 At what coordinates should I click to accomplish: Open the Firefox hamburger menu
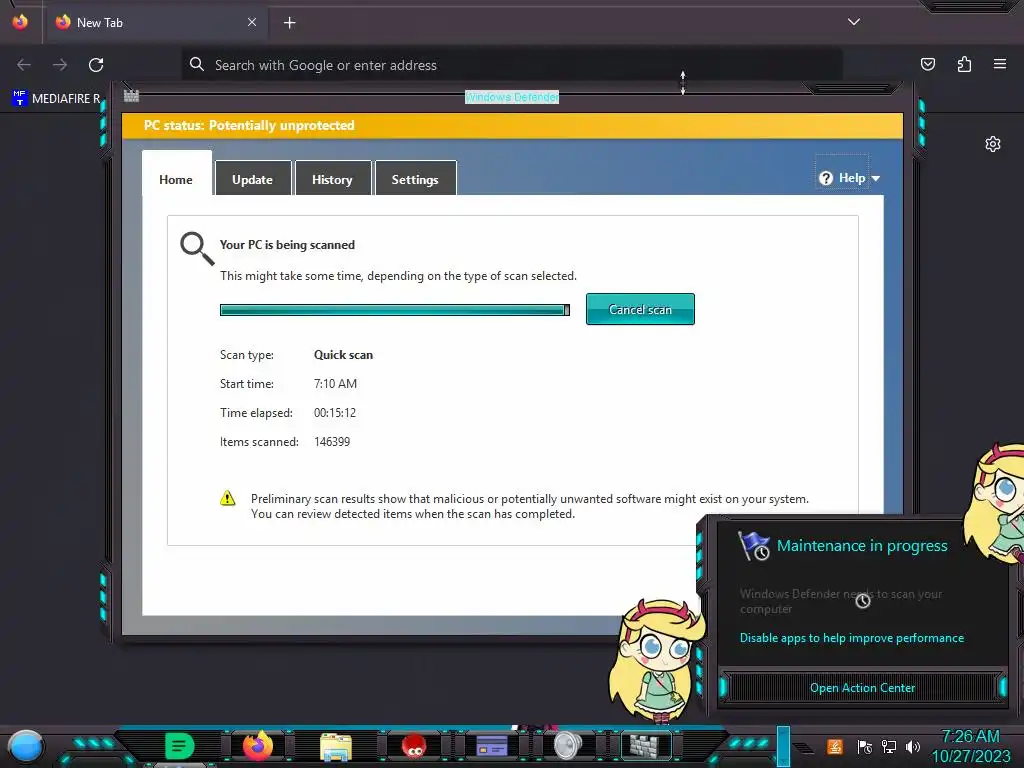[1000, 64]
